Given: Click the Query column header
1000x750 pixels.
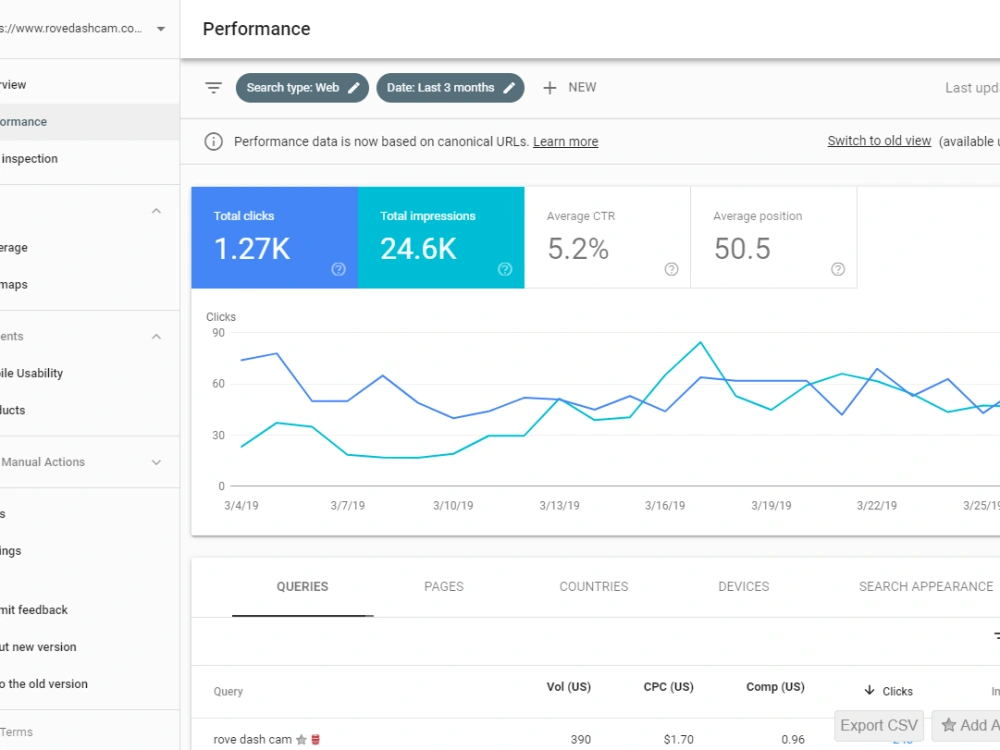Looking at the screenshot, I should (x=228, y=691).
